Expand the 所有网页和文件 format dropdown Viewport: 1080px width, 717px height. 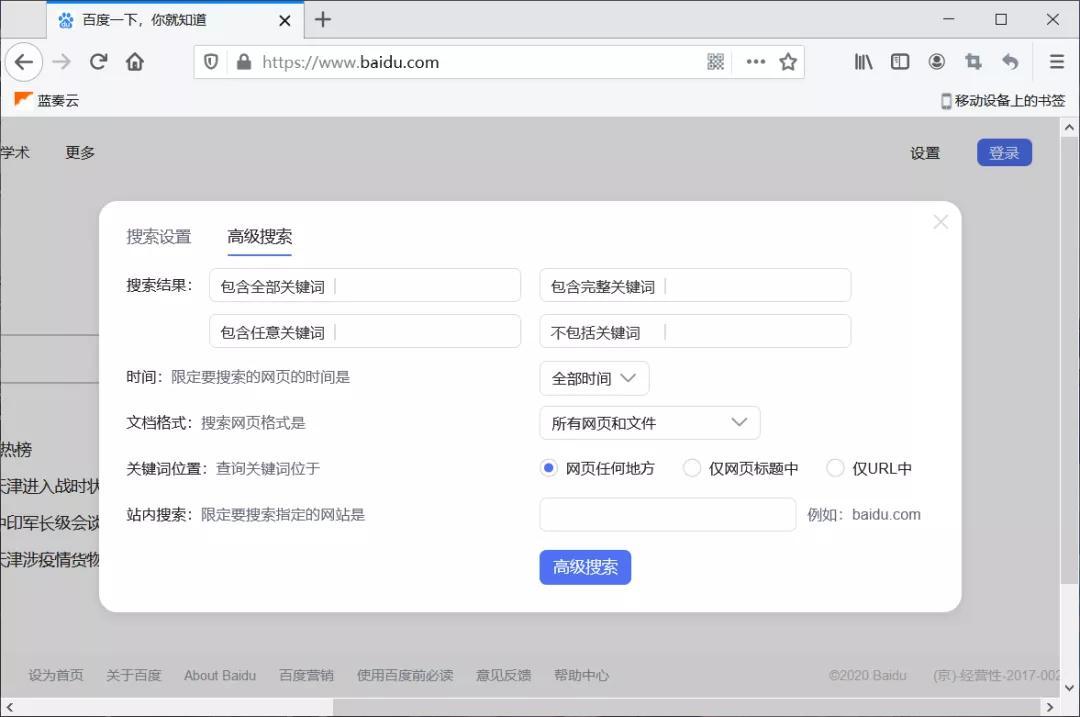649,422
